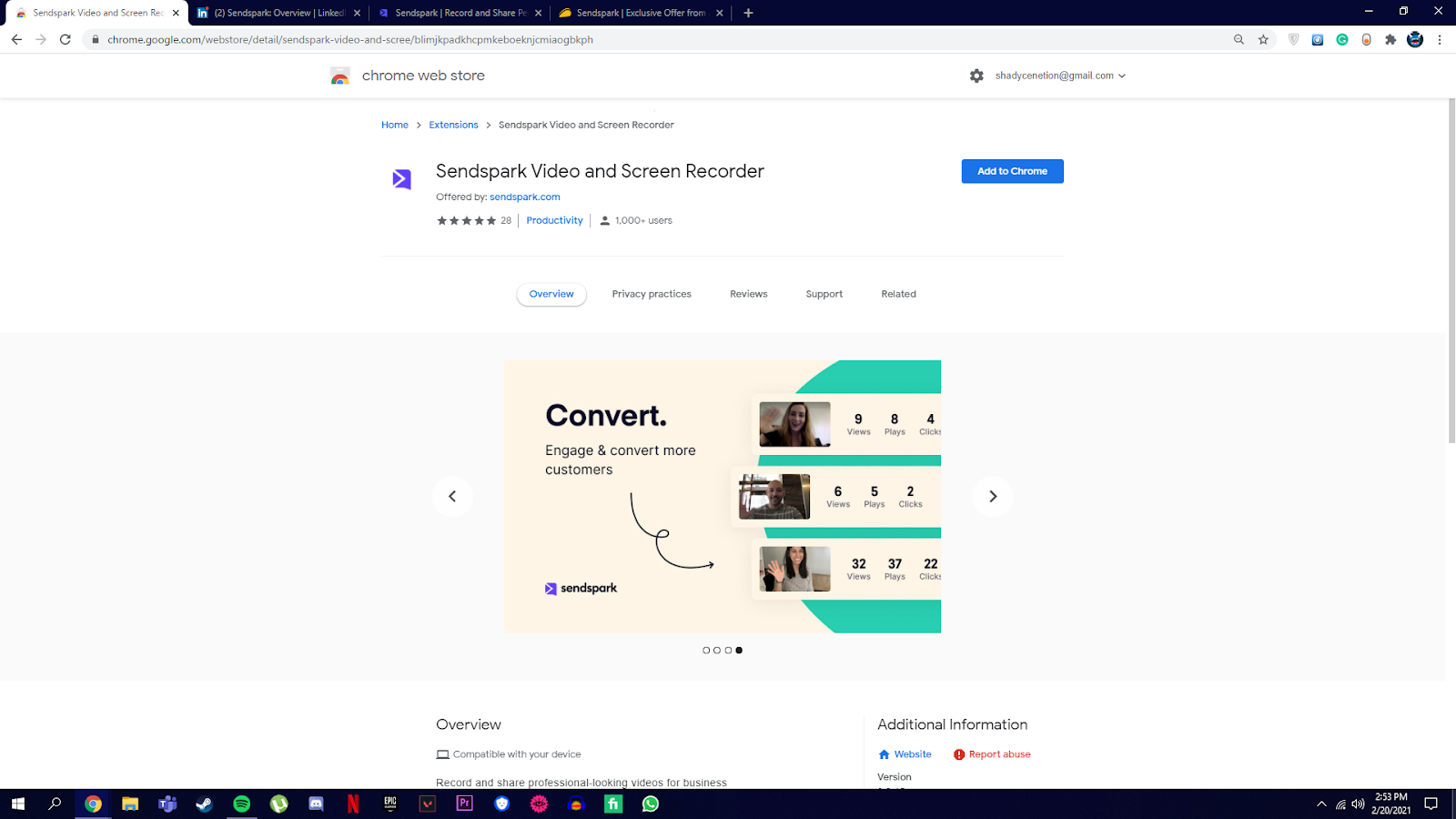Open the Extensions breadcrumb link
Screen dimensions: 1456x819
click(453, 125)
